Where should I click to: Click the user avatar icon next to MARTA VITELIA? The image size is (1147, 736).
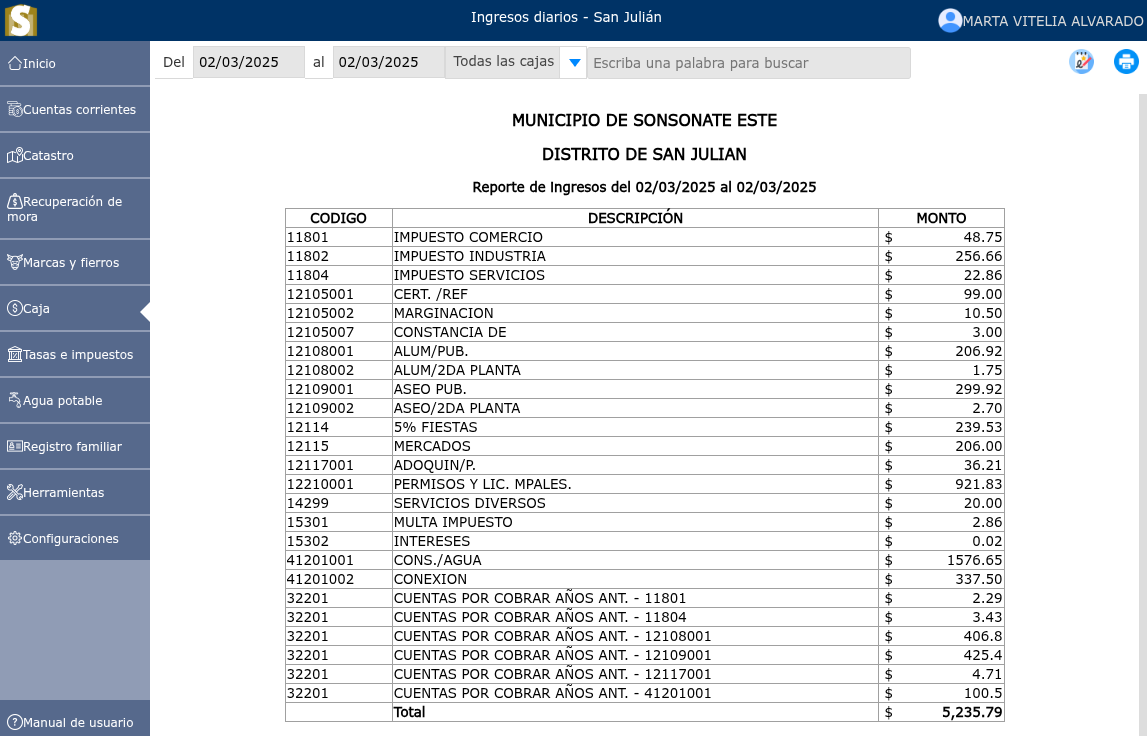[950, 20]
